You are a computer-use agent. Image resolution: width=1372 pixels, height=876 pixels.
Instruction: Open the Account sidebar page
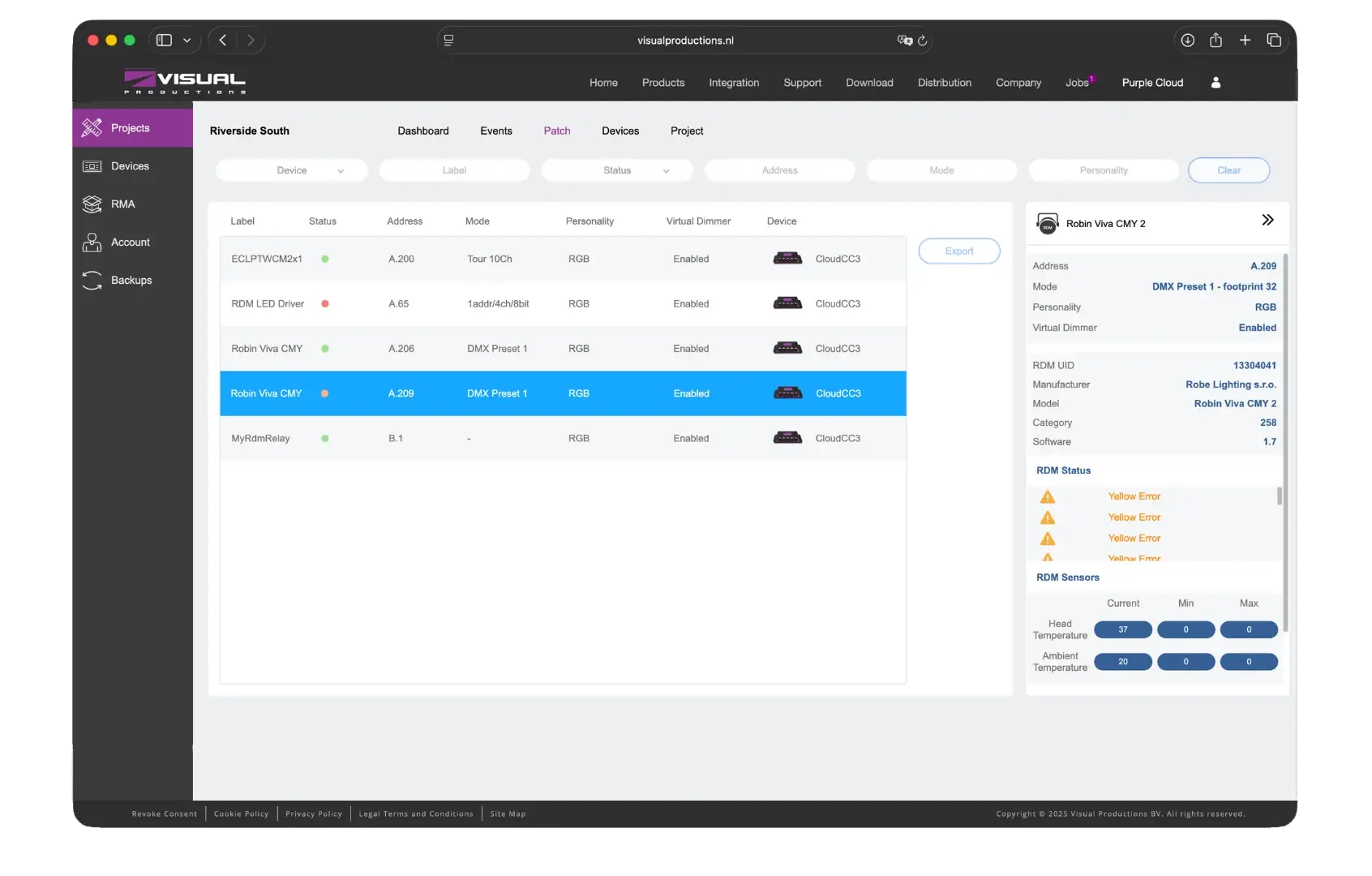point(130,243)
